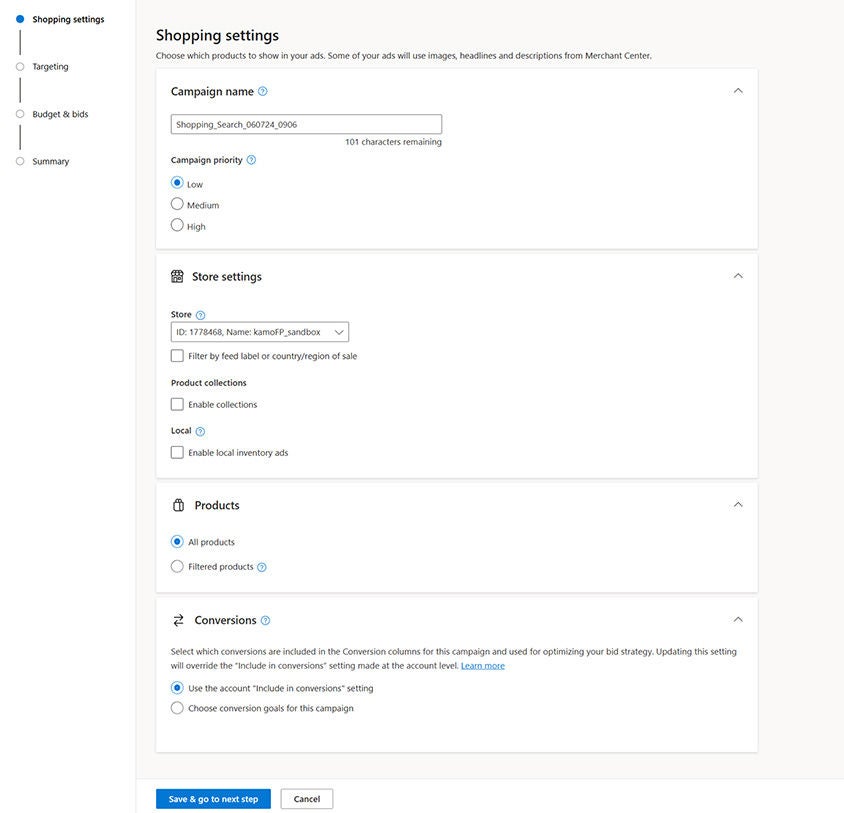The height and width of the screenshot is (813, 844).
Task: Open the Store dropdown
Action: tap(260, 332)
